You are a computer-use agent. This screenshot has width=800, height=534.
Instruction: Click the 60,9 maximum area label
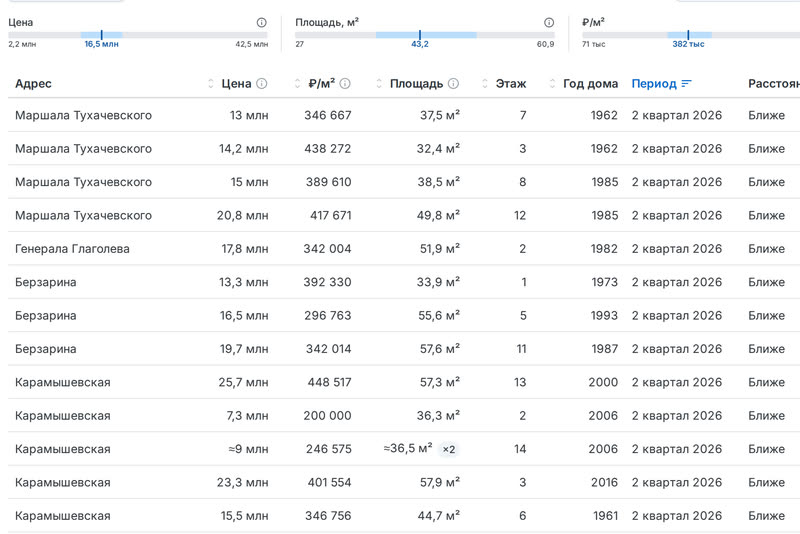545,44
